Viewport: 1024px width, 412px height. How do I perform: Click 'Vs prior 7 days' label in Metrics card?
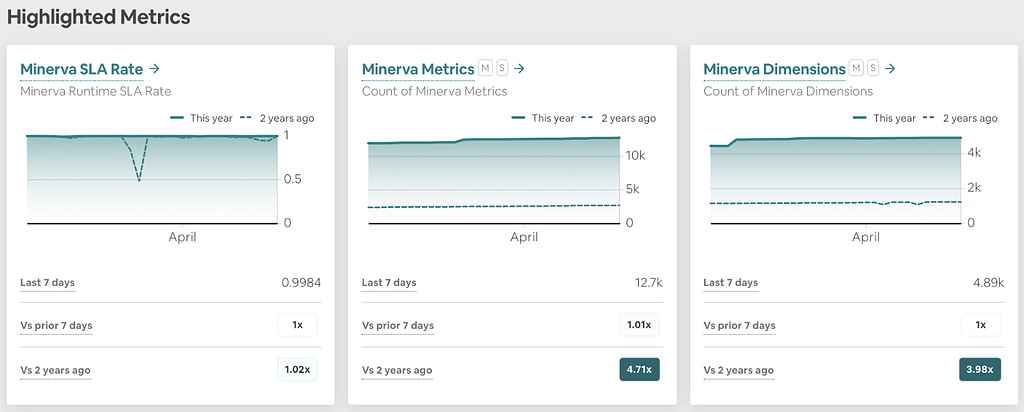398,325
